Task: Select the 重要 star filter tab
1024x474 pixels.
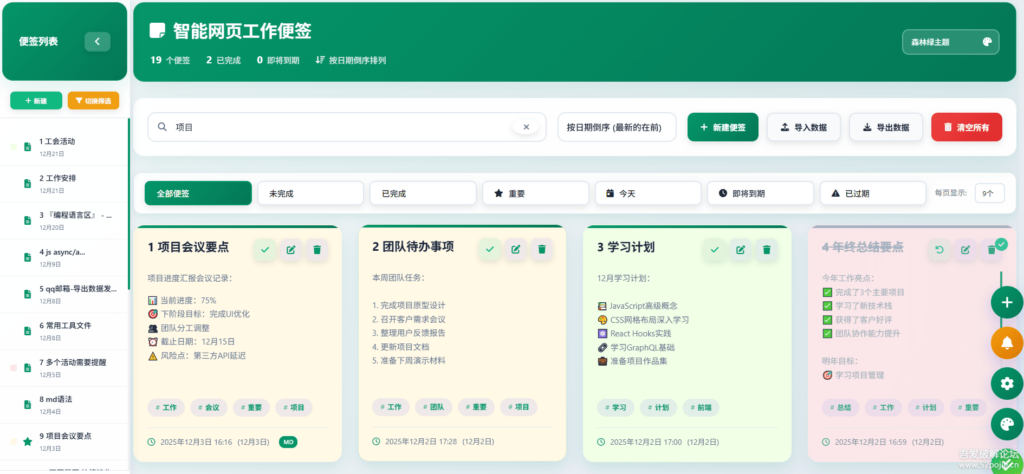Action: coord(536,193)
